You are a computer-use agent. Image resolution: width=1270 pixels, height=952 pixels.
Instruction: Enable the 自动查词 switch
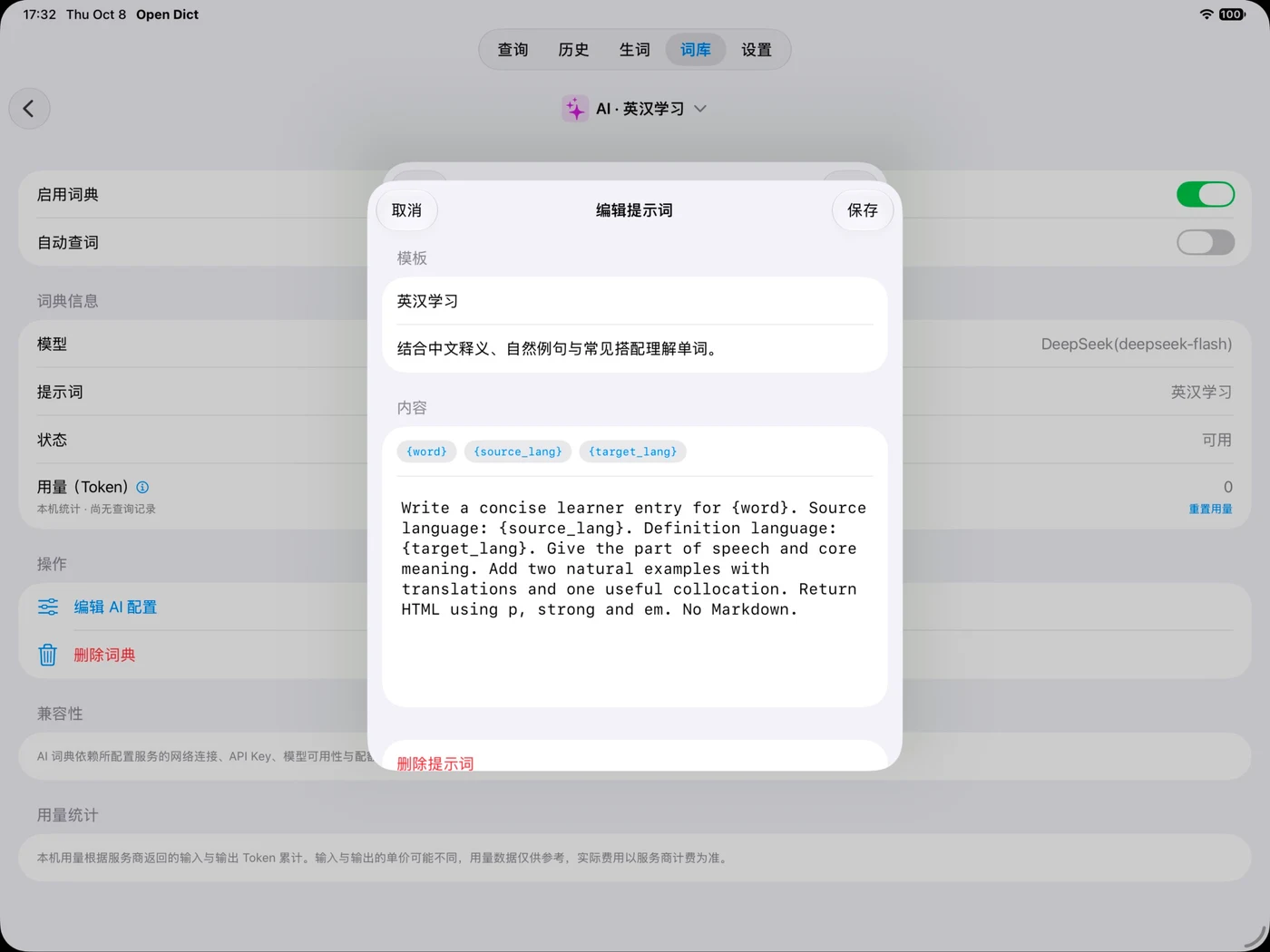[1205, 242]
